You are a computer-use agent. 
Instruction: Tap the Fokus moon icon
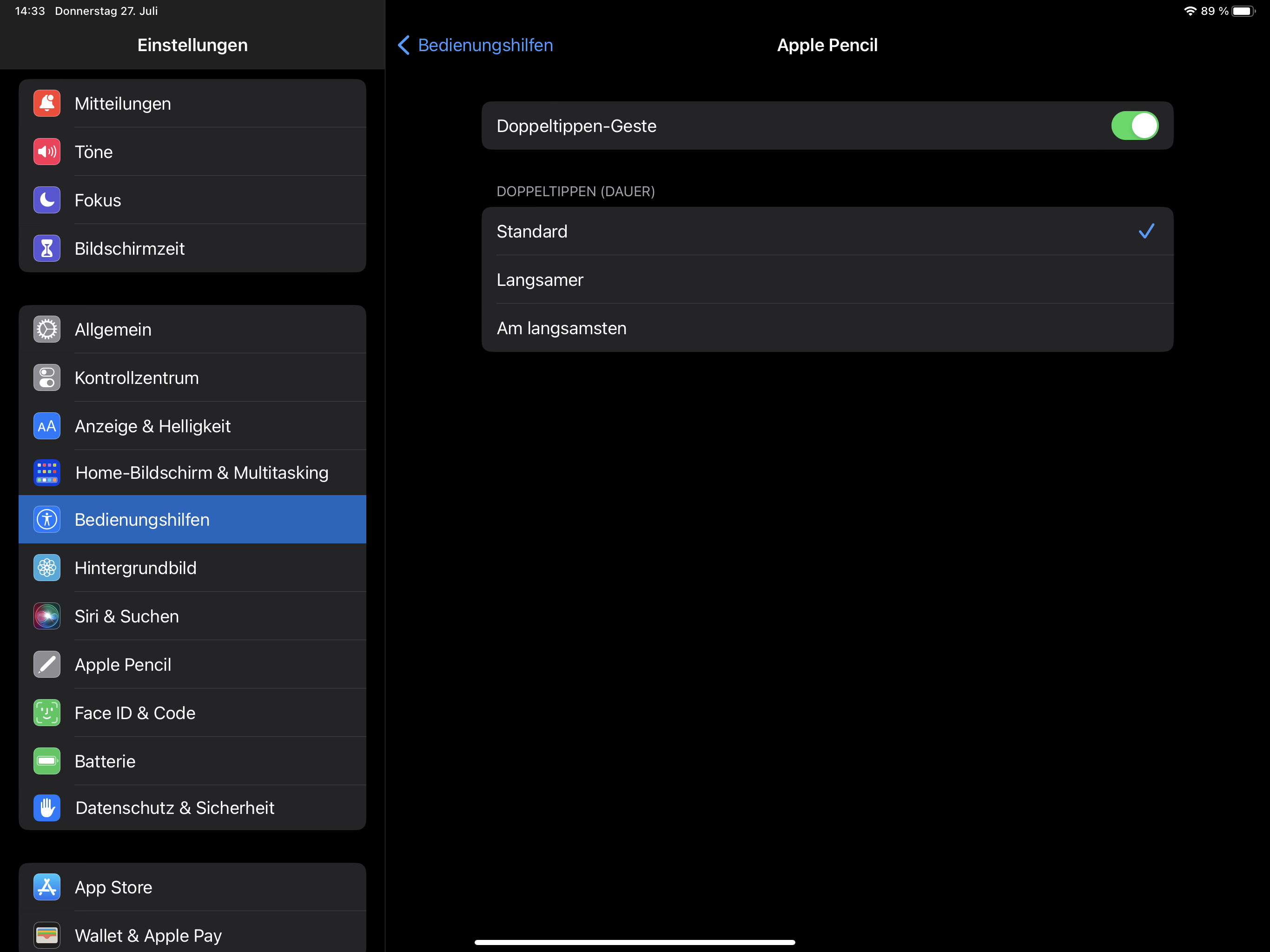[x=46, y=200]
